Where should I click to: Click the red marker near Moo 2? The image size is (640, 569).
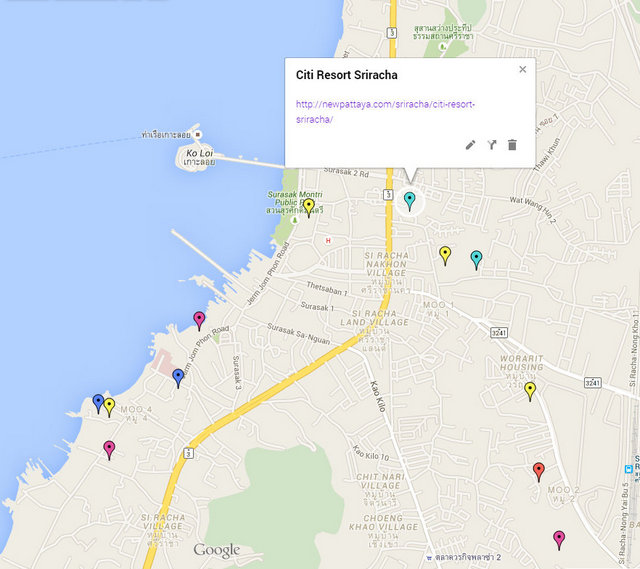pyautogui.click(x=539, y=472)
